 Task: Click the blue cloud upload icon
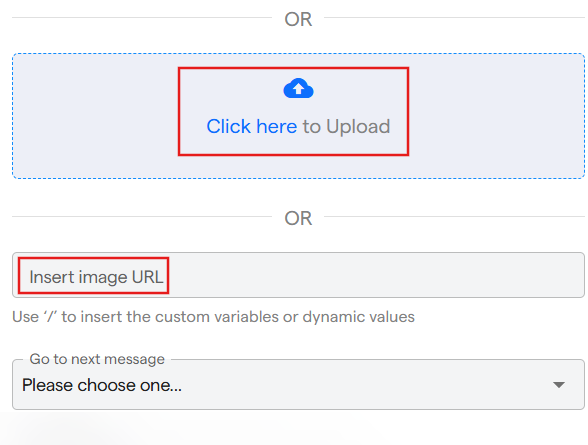(x=298, y=88)
